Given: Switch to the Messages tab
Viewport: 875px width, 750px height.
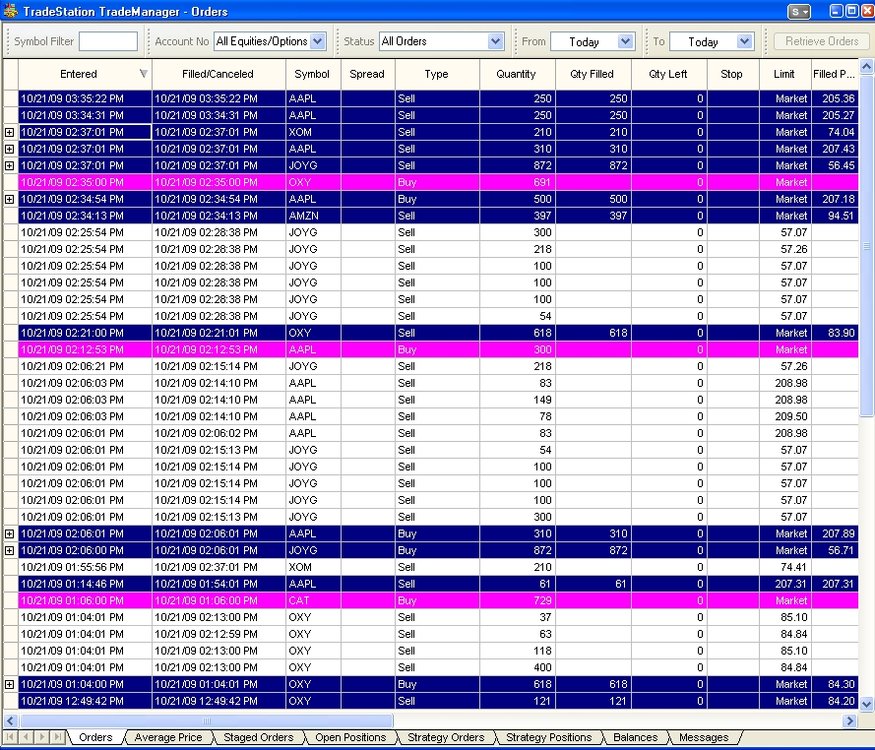Looking at the screenshot, I should (x=704, y=737).
